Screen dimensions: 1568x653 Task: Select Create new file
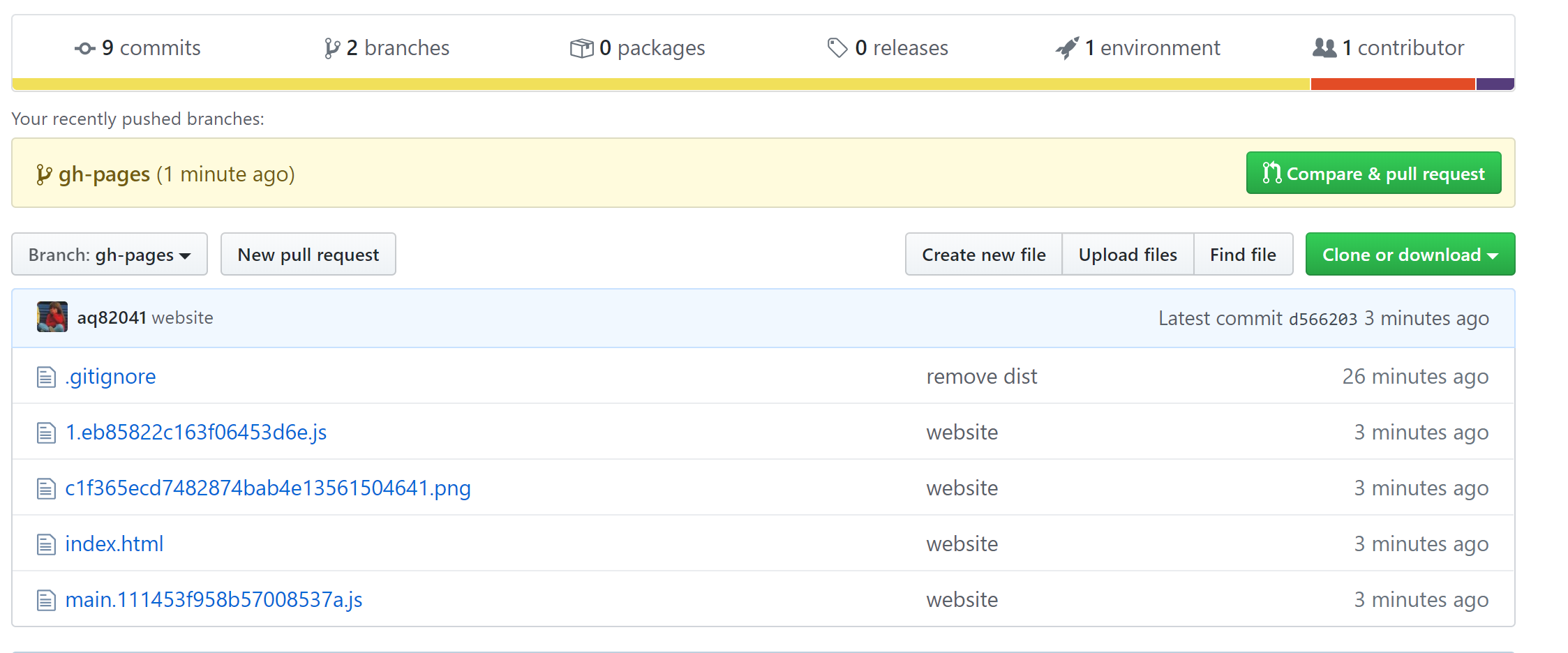(x=983, y=255)
